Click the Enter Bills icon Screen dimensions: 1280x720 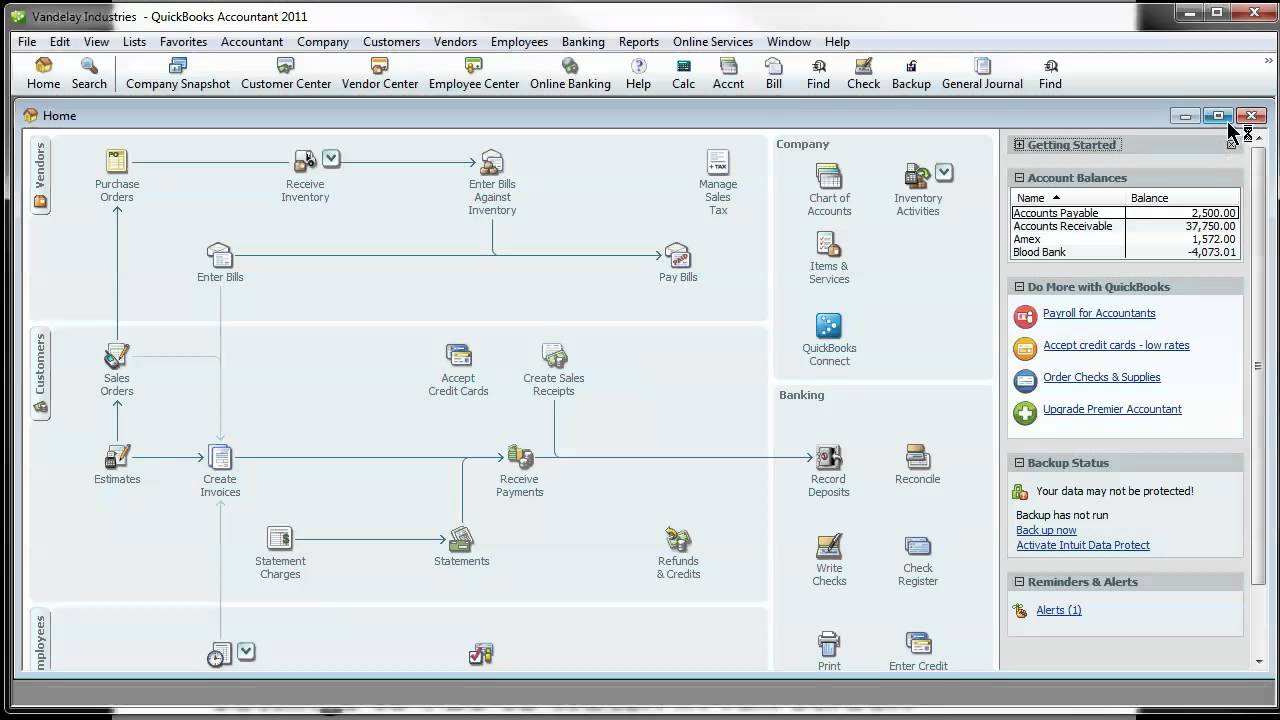[220, 255]
